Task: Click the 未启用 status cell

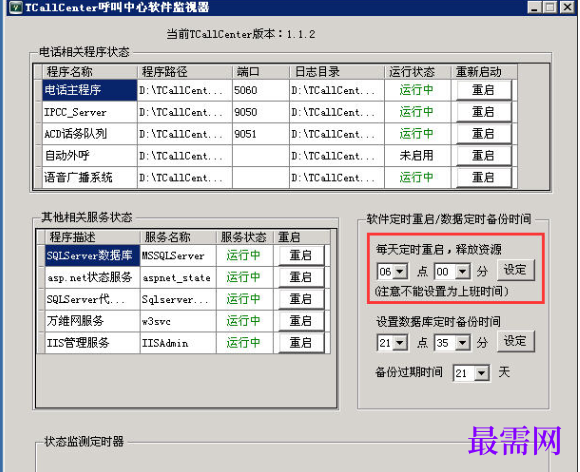Action: (417, 156)
